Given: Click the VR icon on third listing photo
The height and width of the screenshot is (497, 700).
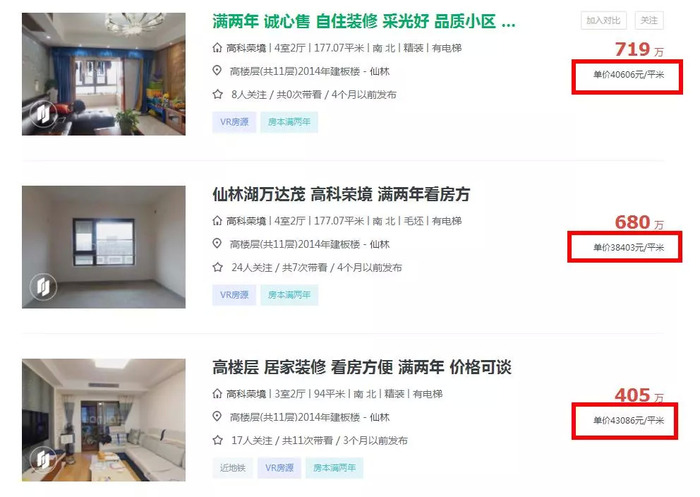Looking at the screenshot, I should pyautogui.click(x=43, y=459).
